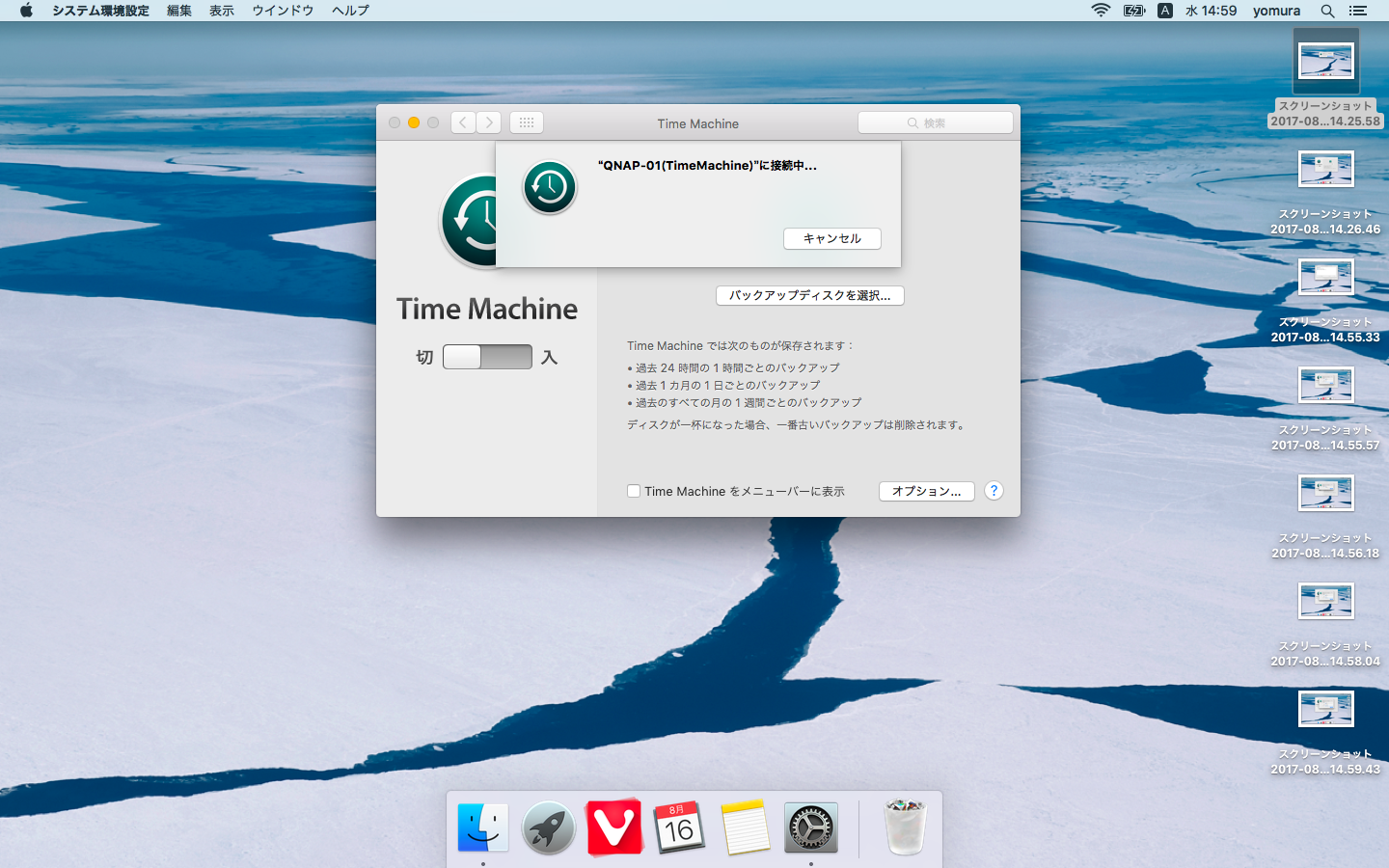Open the Trash in the Dock

pyautogui.click(x=905, y=827)
